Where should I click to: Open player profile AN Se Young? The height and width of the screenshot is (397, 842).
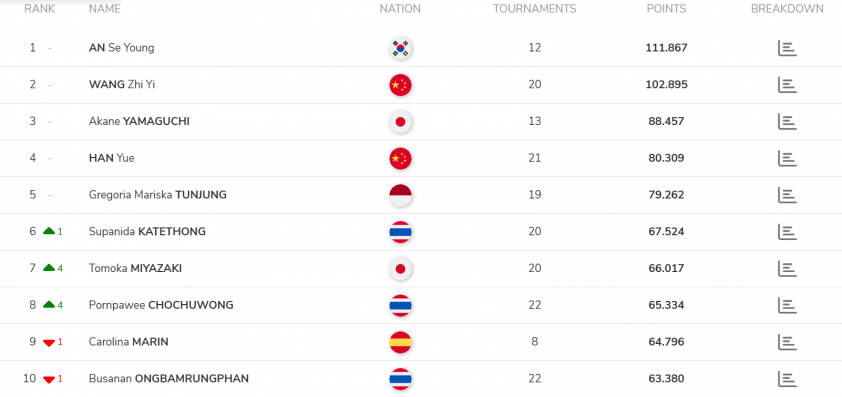point(121,48)
